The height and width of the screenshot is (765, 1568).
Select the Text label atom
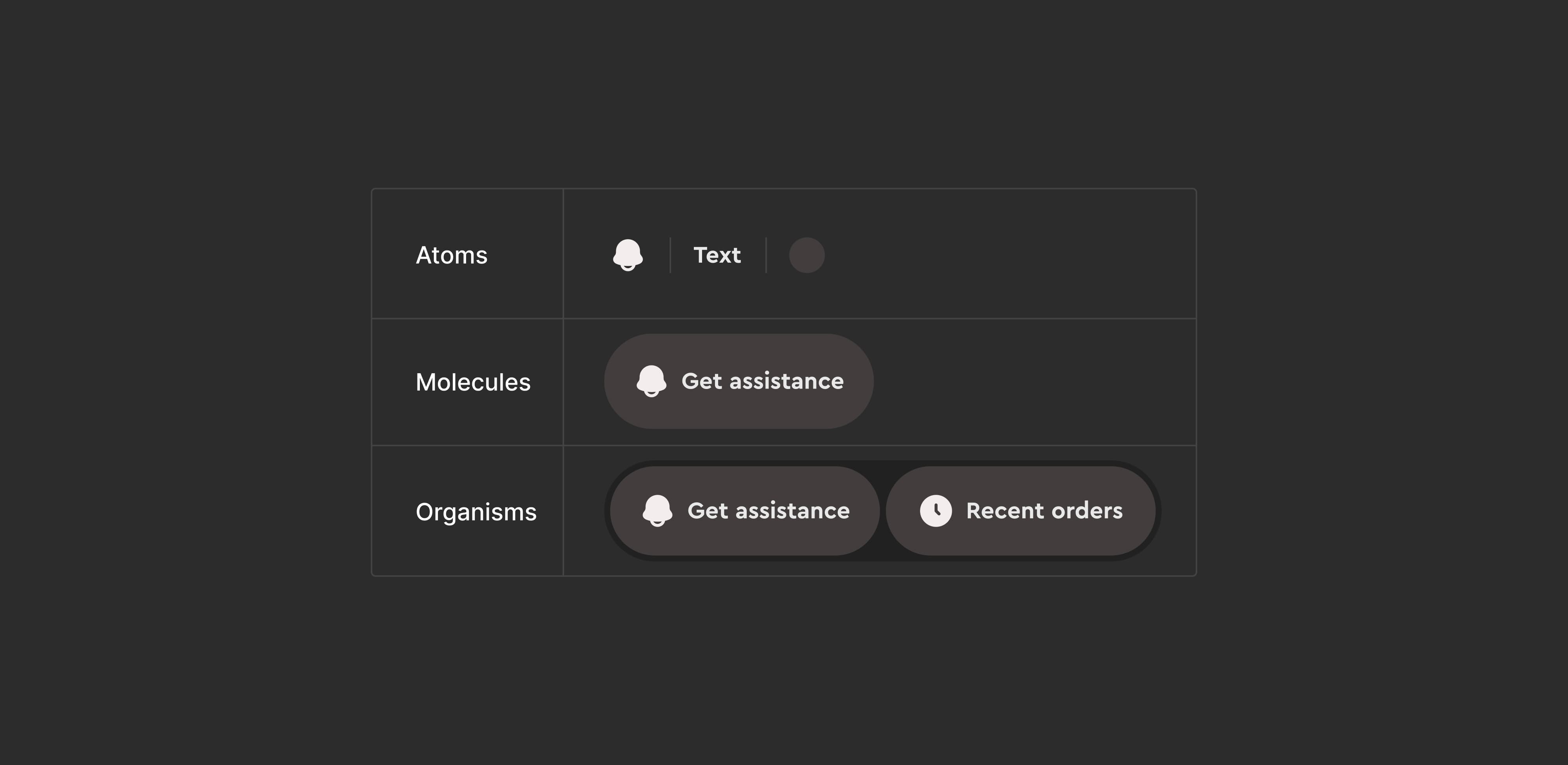(x=717, y=254)
